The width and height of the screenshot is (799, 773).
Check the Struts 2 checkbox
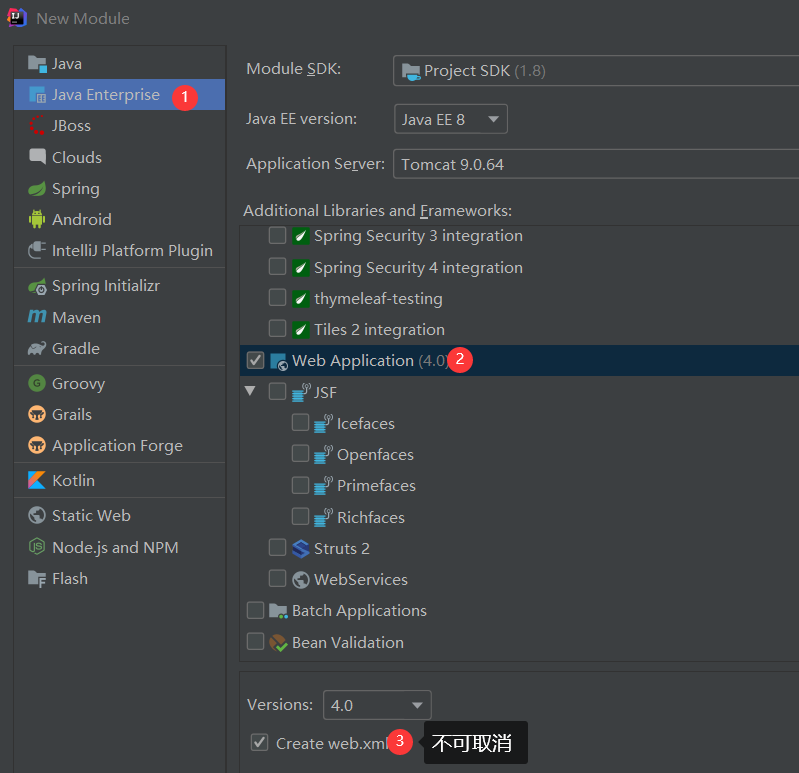point(277,547)
